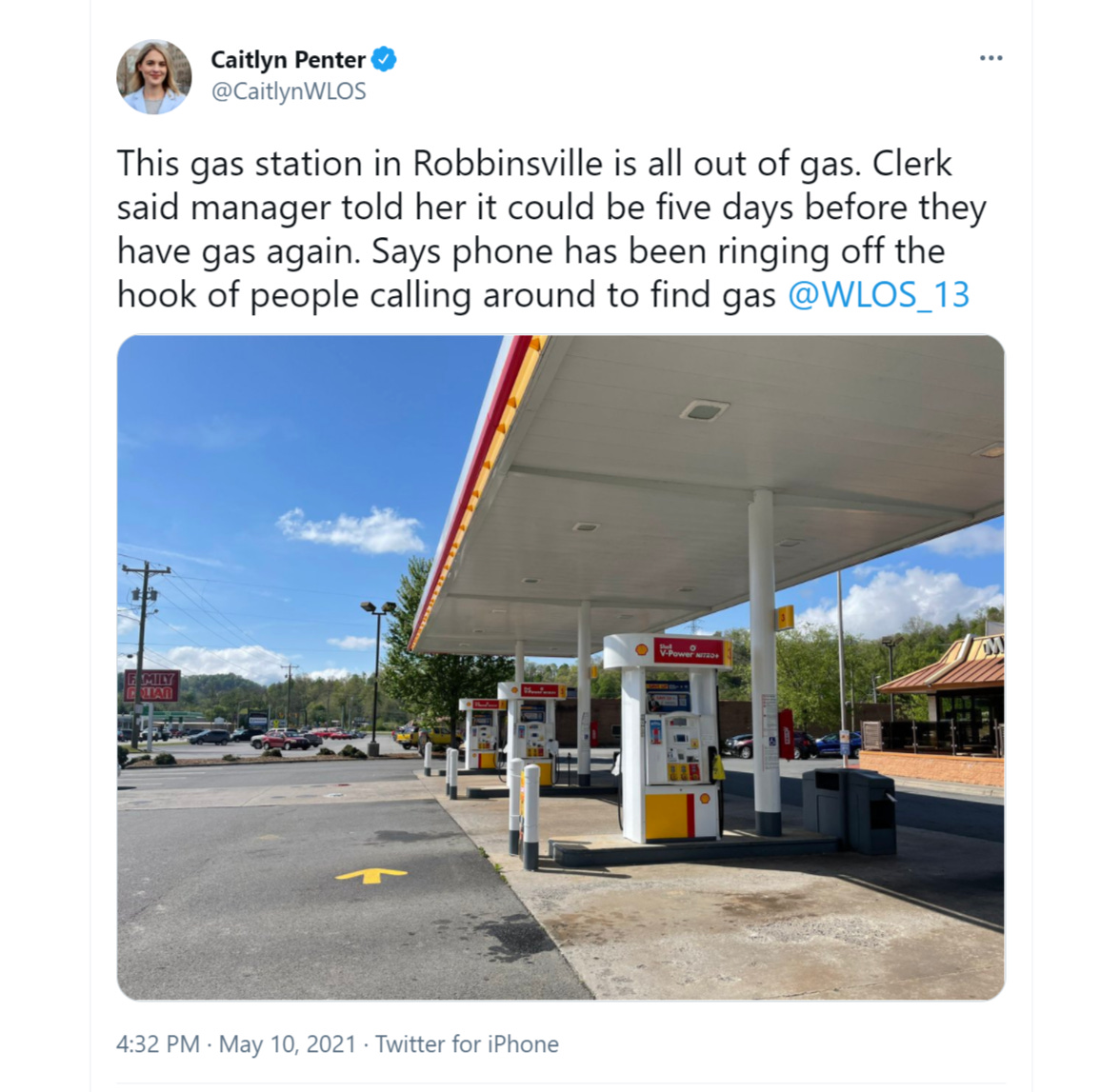Screen dimensions: 1100x1092
Task: Click the tweet line ending in 'off the'
Action: pyautogui.click(x=531, y=251)
